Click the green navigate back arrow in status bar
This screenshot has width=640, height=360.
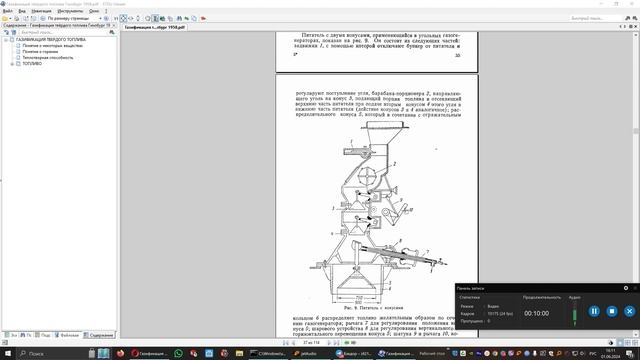click(347, 343)
